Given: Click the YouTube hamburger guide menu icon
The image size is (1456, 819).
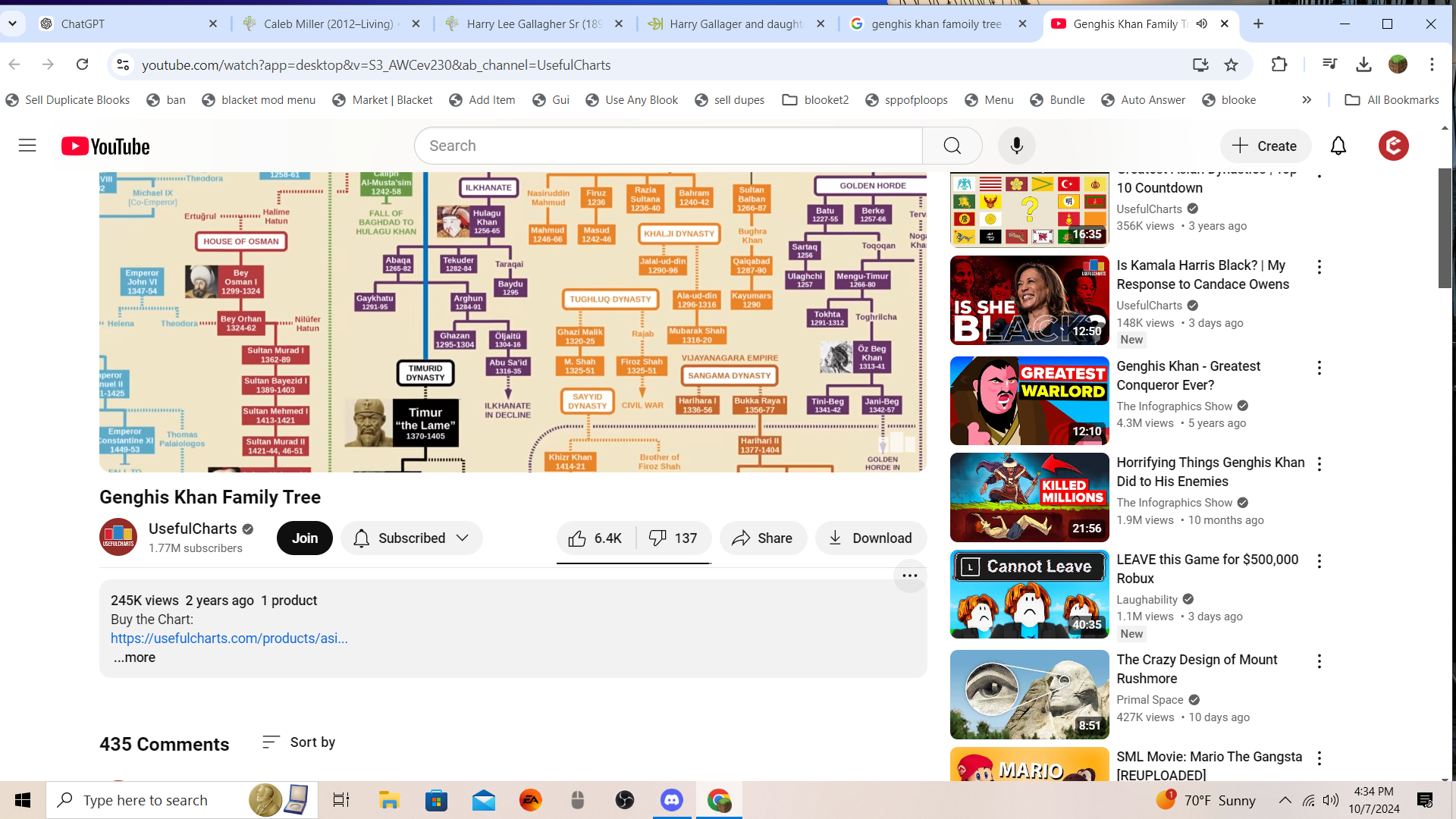Looking at the screenshot, I should point(27,146).
